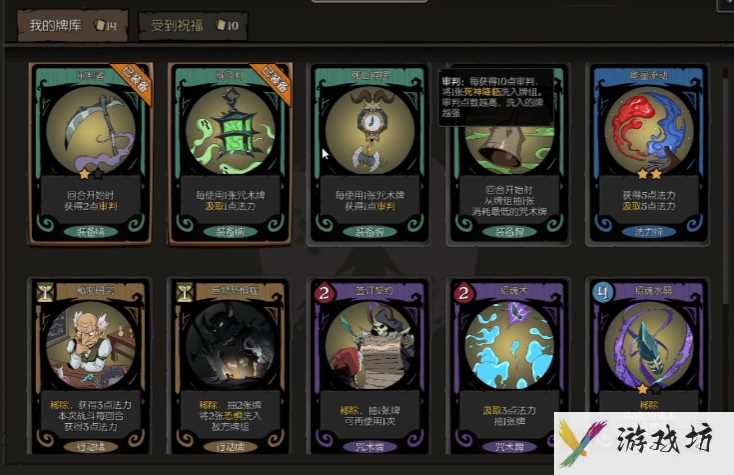Click the 行动牌 label under professor card
Viewport: 734px width, 475px height.
[91, 447]
